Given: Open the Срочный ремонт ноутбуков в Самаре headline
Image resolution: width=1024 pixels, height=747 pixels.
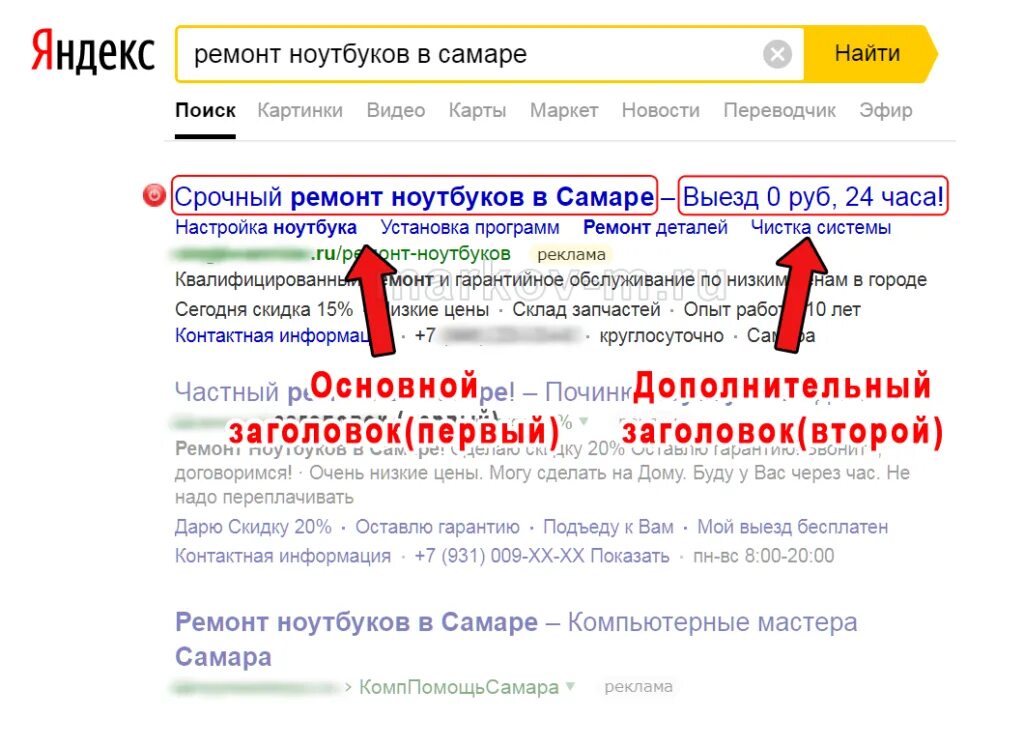Looking at the screenshot, I should coord(414,197).
